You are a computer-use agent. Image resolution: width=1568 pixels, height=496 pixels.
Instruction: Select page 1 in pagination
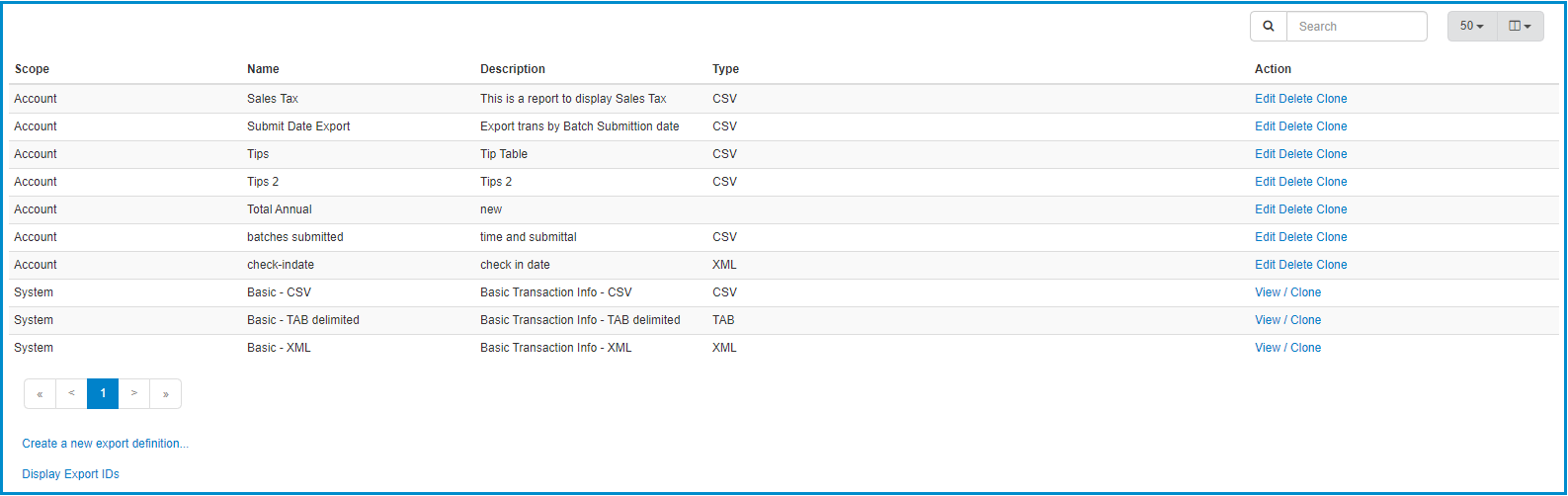pos(103,393)
